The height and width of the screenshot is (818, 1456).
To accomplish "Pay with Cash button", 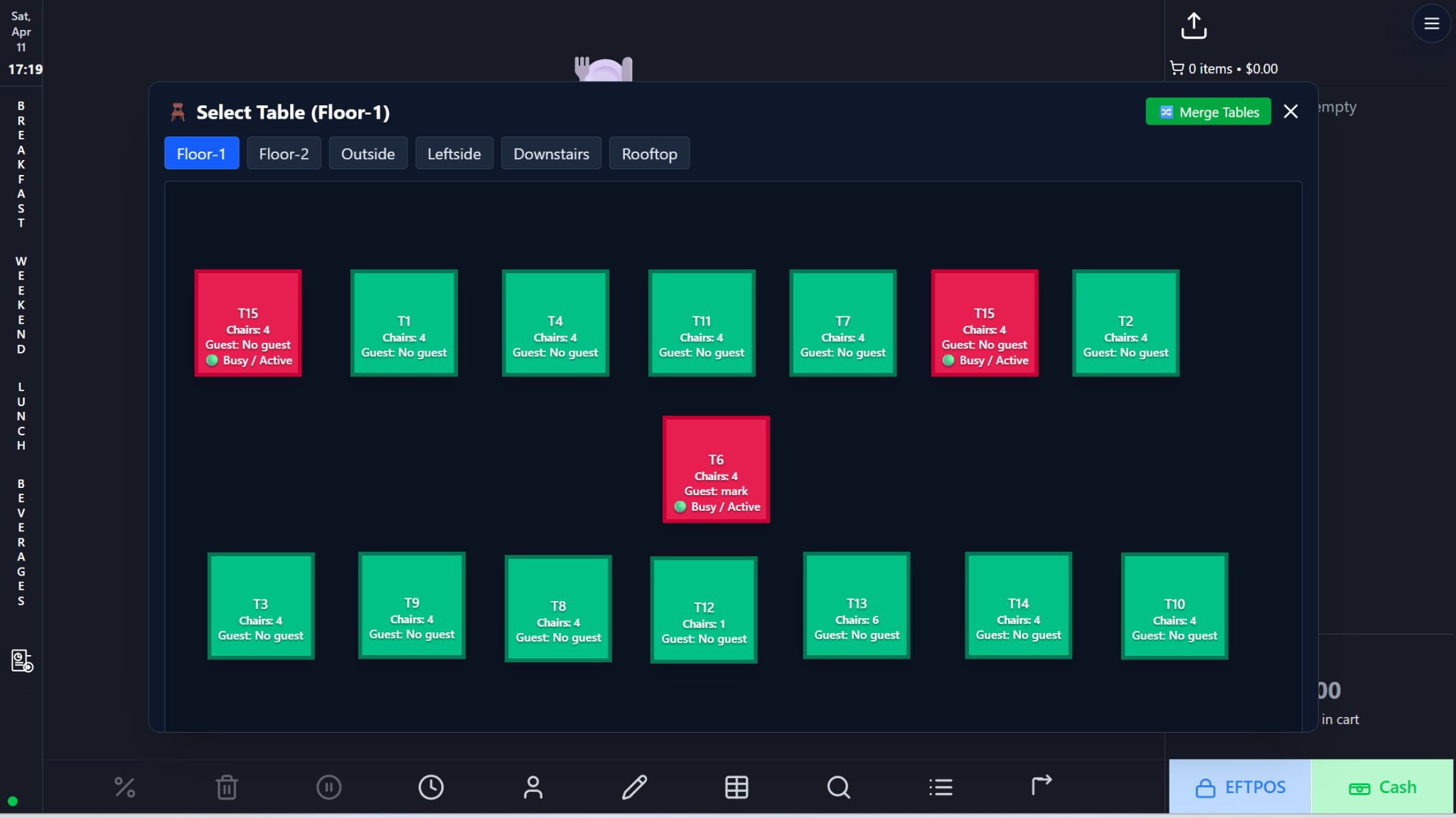I will tap(1382, 787).
